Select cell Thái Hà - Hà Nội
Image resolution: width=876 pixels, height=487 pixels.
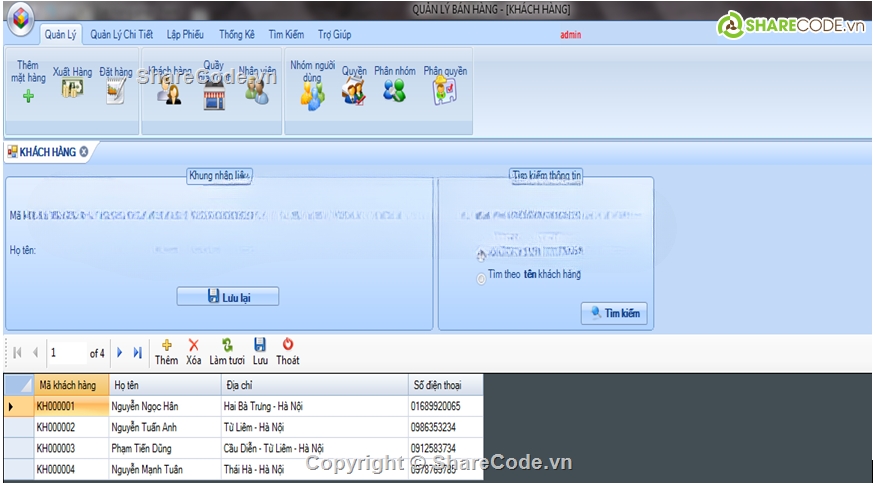pos(315,469)
